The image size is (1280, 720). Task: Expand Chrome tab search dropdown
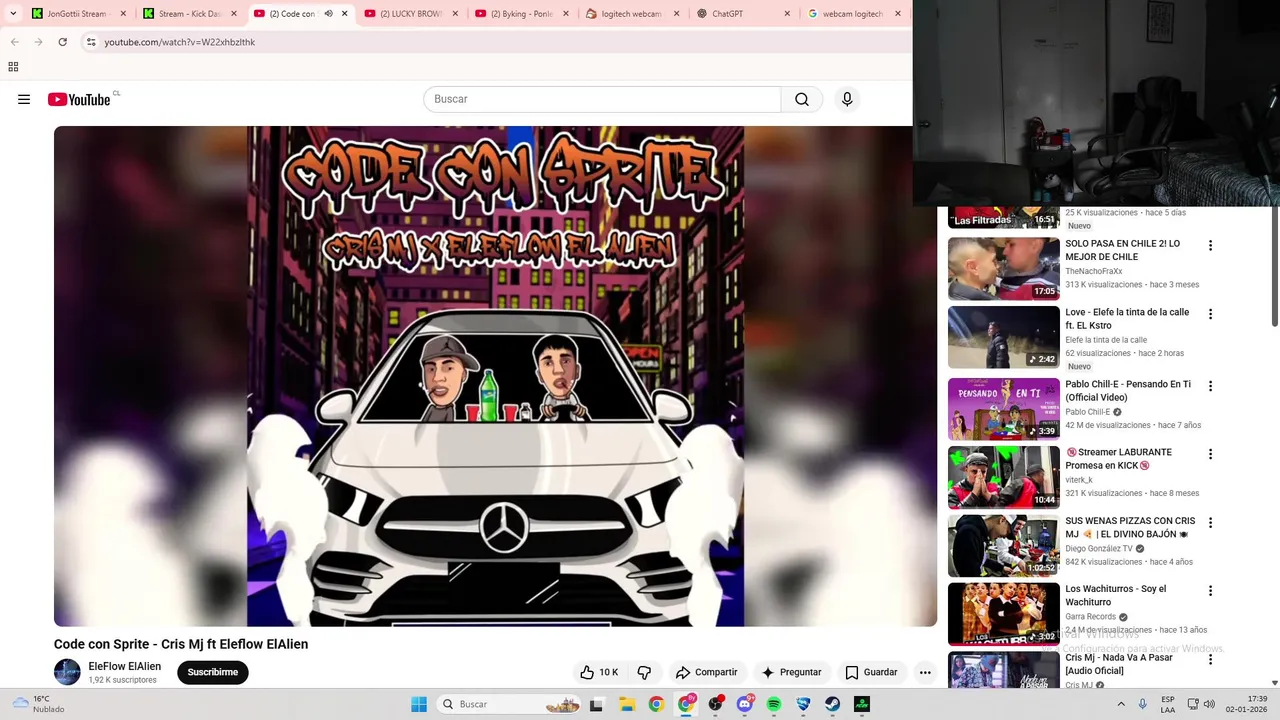click(x=13, y=14)
